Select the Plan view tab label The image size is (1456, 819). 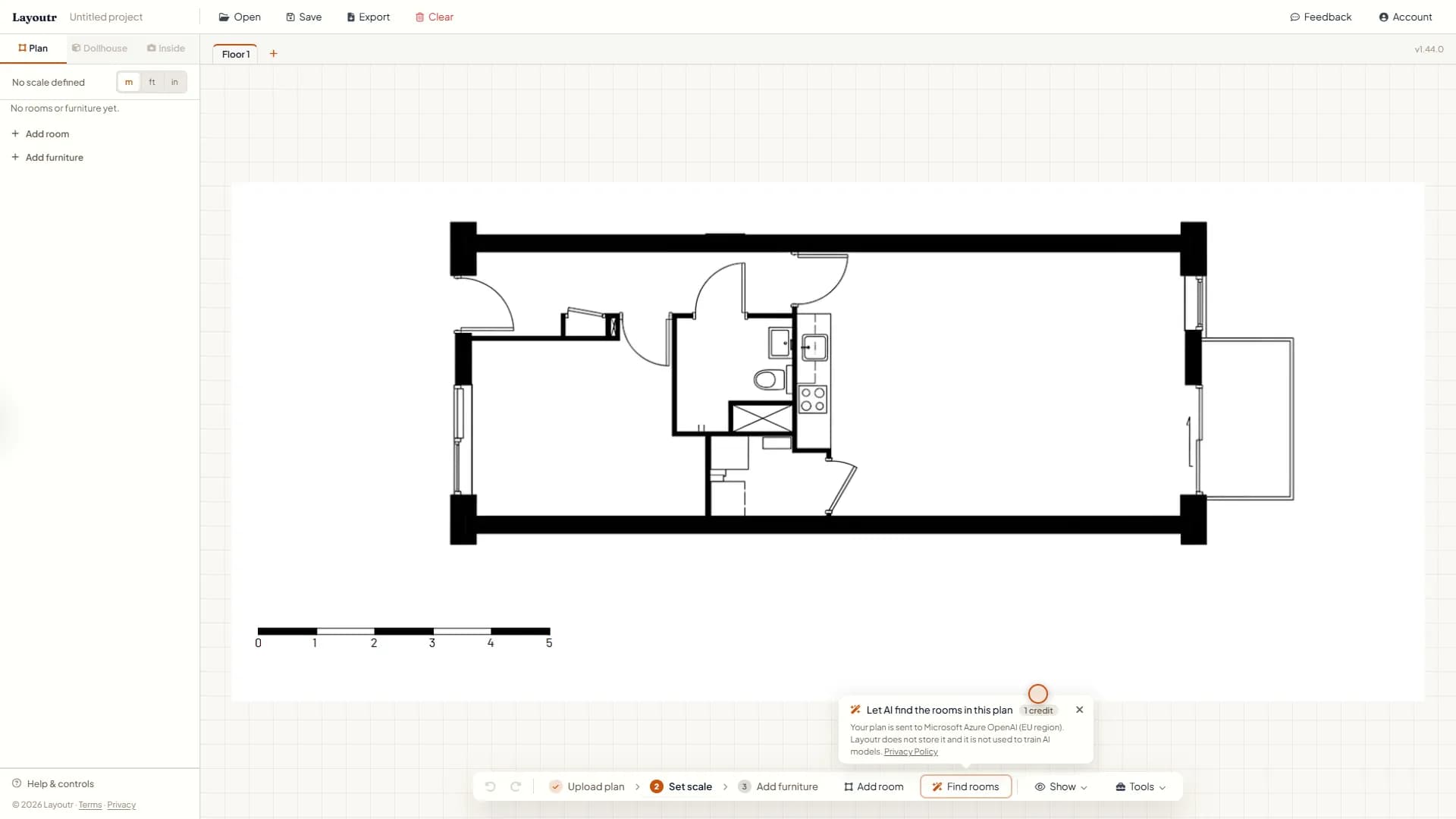click(x=38, y=48)
